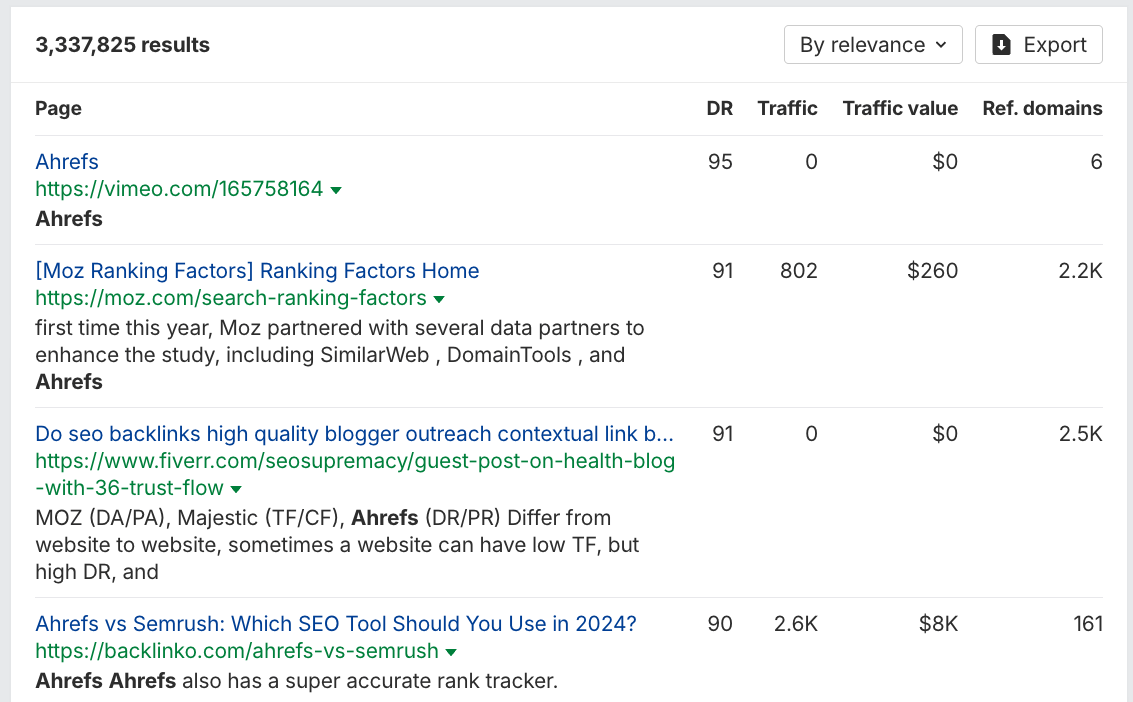Expand the URL options for vimeo.com/165758164
This screenshot has width=1133, height=702.
[x=336, y=189]
